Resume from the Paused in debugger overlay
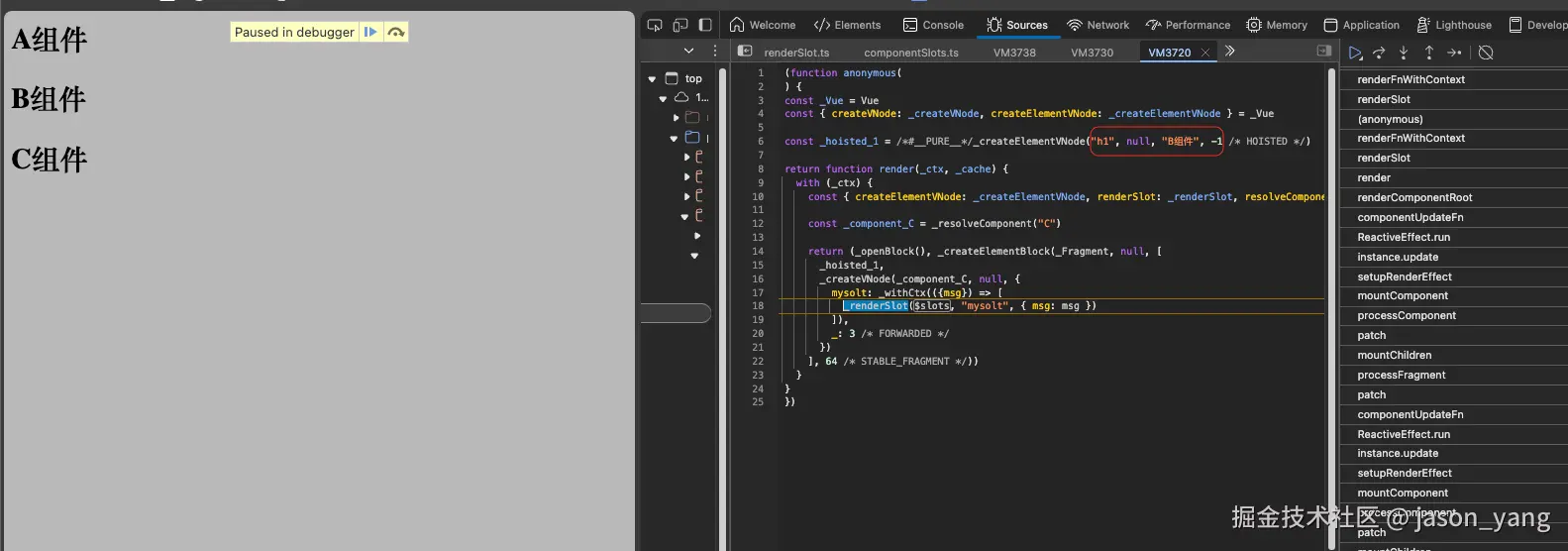The height and width of the screenshot is (551, 1568). pos(370,32)
